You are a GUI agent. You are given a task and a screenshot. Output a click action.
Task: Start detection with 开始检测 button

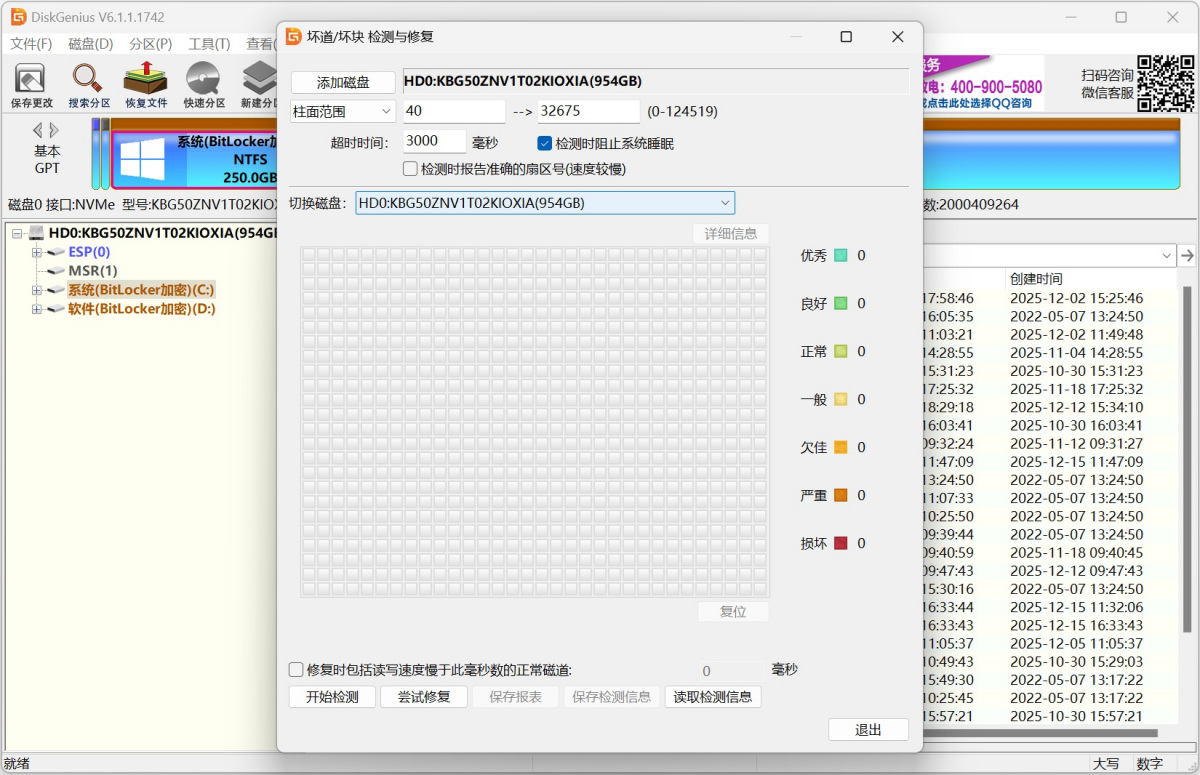click(331, 696)
